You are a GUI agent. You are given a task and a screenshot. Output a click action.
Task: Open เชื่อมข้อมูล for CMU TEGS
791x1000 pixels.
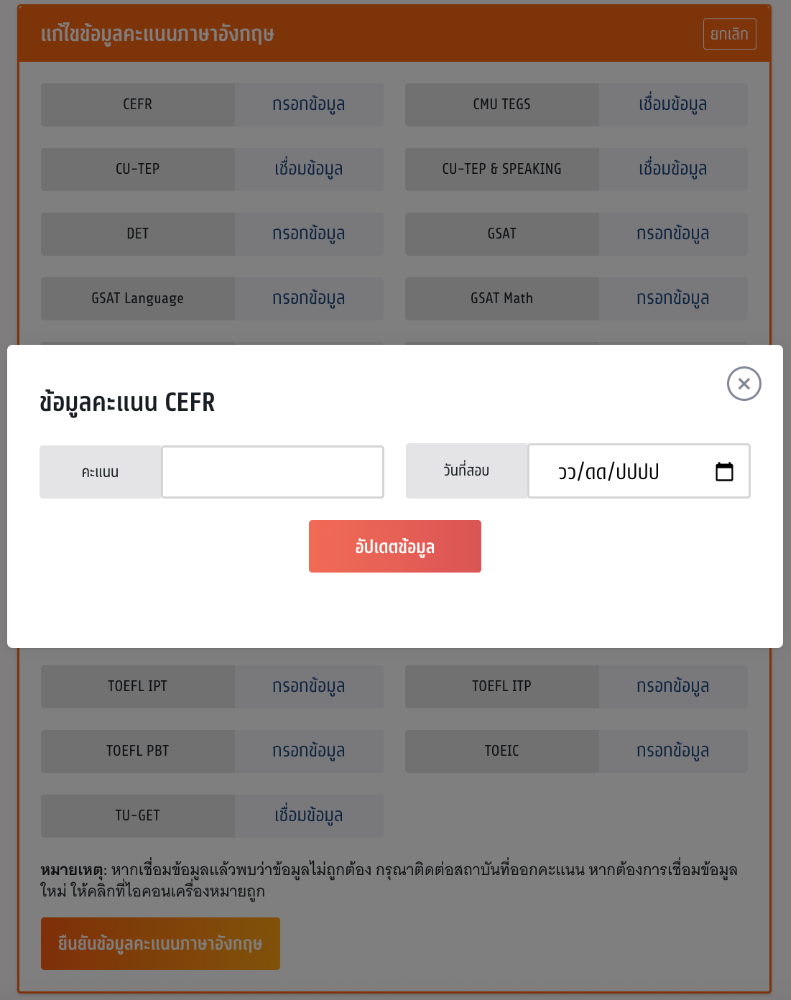673,104
